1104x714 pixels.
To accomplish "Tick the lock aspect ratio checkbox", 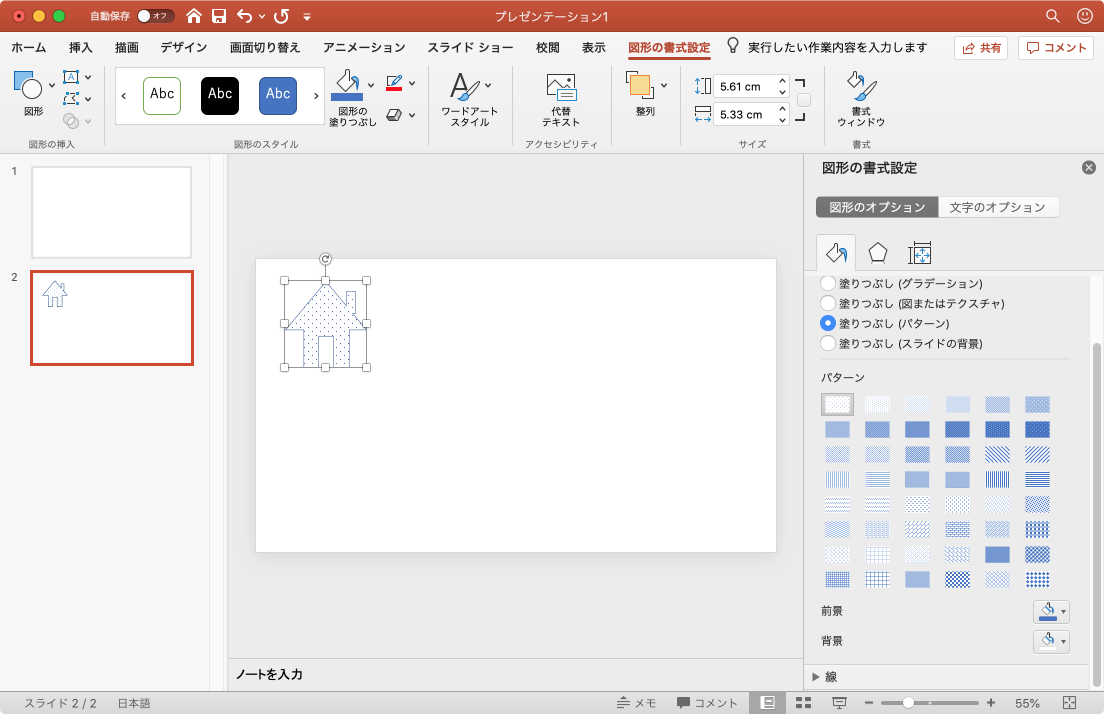I will [804, 100].
